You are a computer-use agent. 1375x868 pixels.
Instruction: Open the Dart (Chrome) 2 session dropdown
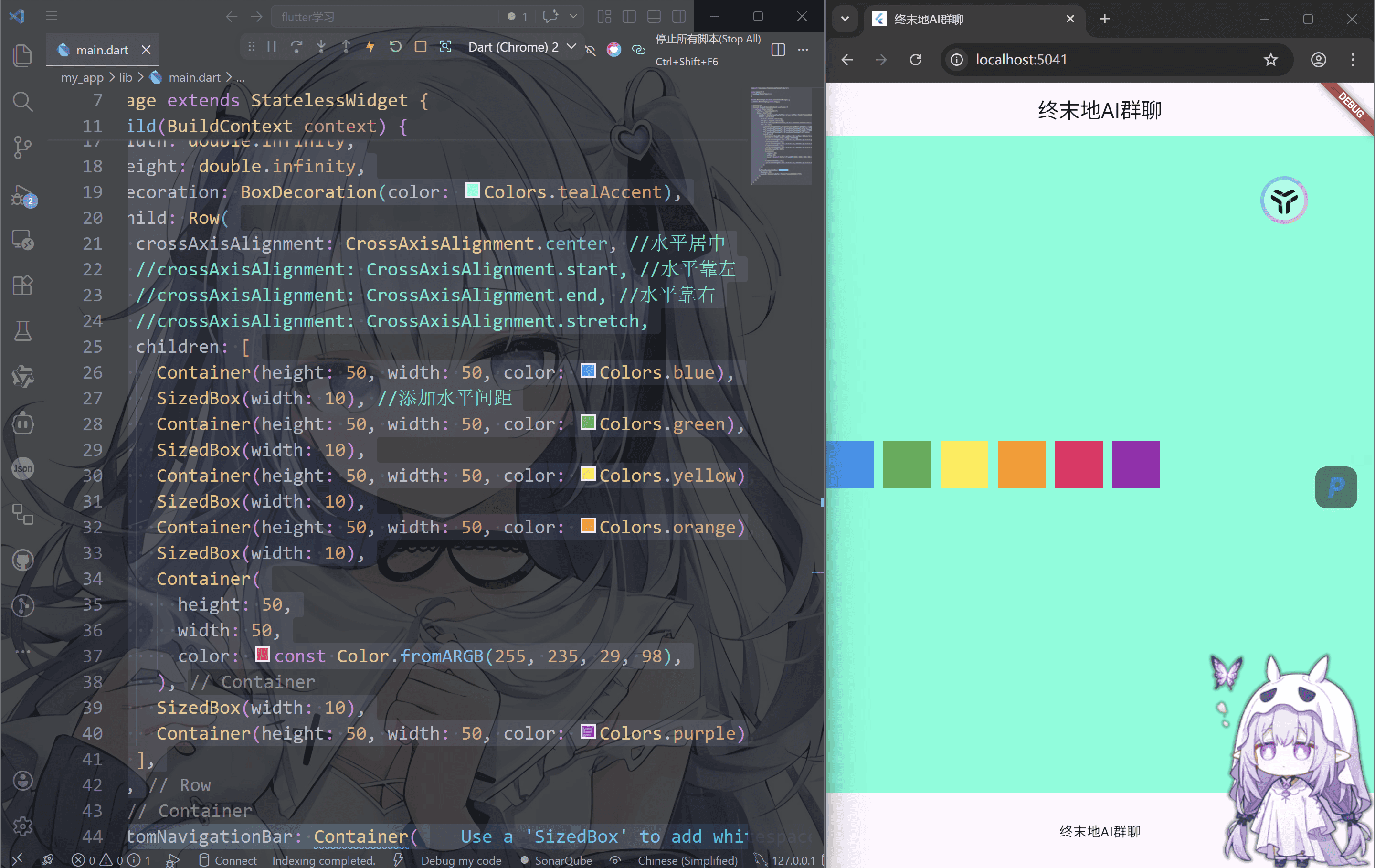[x=521, y=47]
